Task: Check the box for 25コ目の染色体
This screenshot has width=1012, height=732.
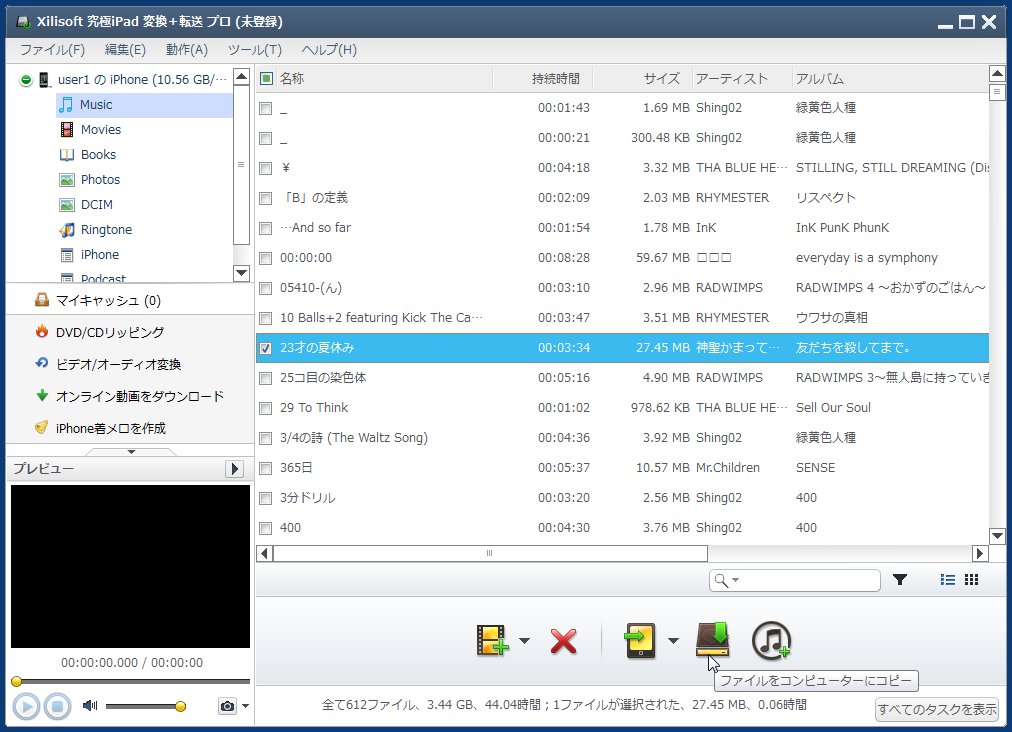Action: (266, 378)
